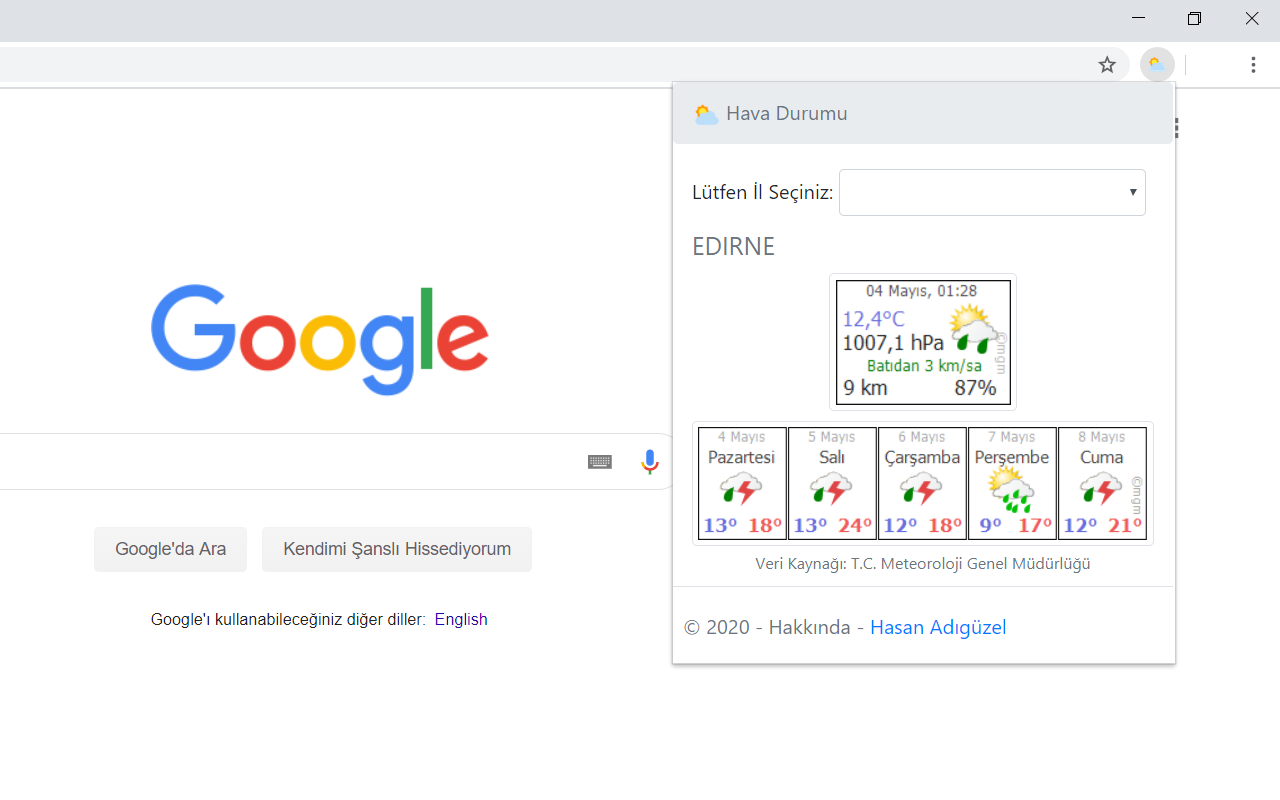This screenshot has width=1280, height=800.
Task: Click the © 2020 - Hakkında text
Action: (767, 627)
